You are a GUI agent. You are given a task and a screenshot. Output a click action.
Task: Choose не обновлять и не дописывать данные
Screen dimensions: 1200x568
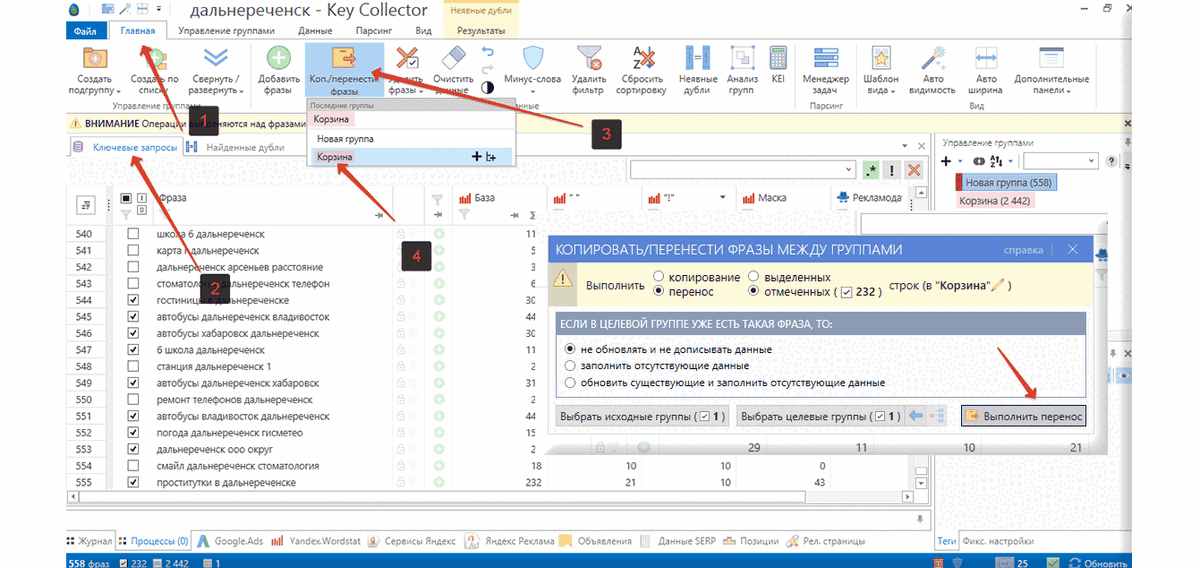[x=571, y=349]
